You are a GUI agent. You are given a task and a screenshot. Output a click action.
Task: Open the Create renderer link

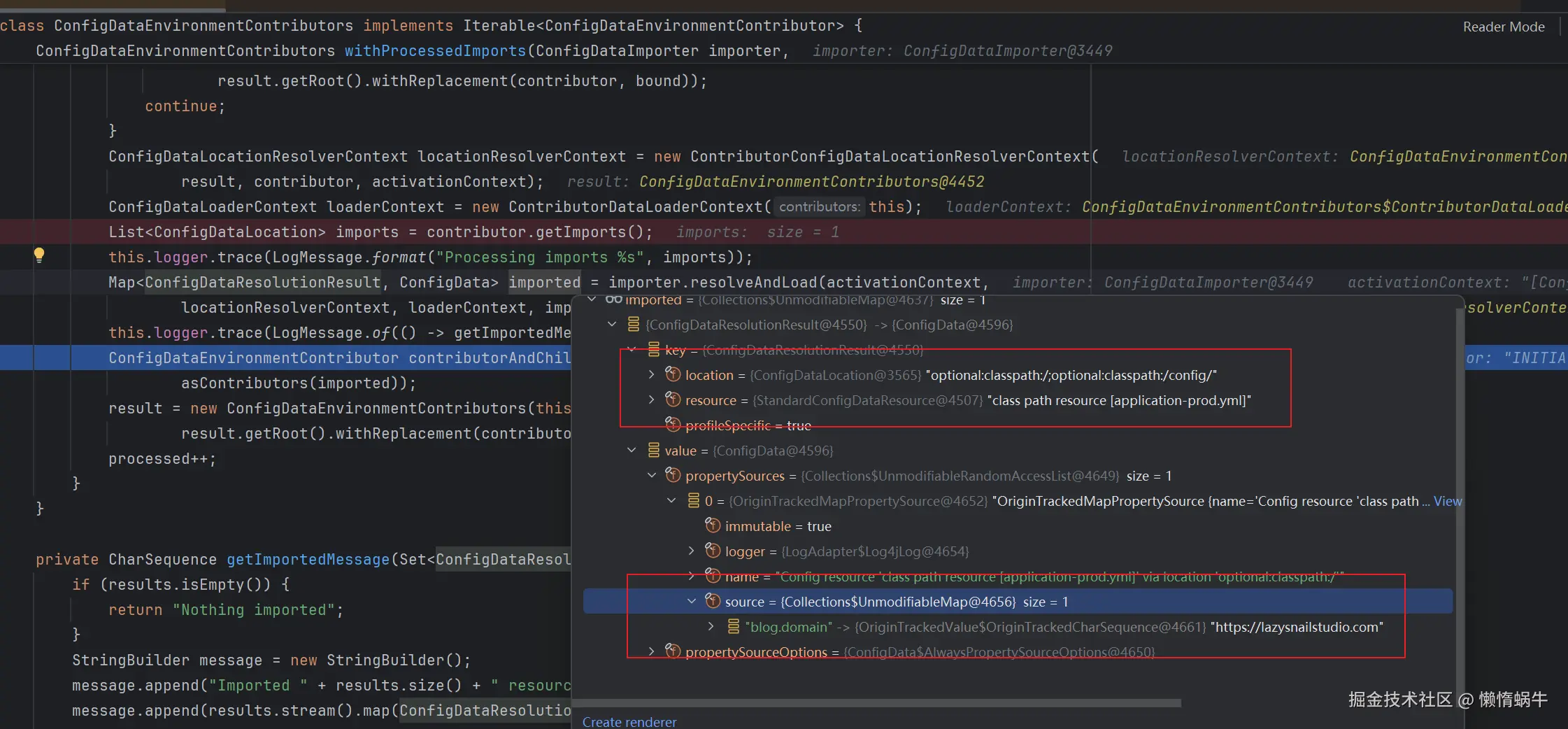tap(629, 722)
